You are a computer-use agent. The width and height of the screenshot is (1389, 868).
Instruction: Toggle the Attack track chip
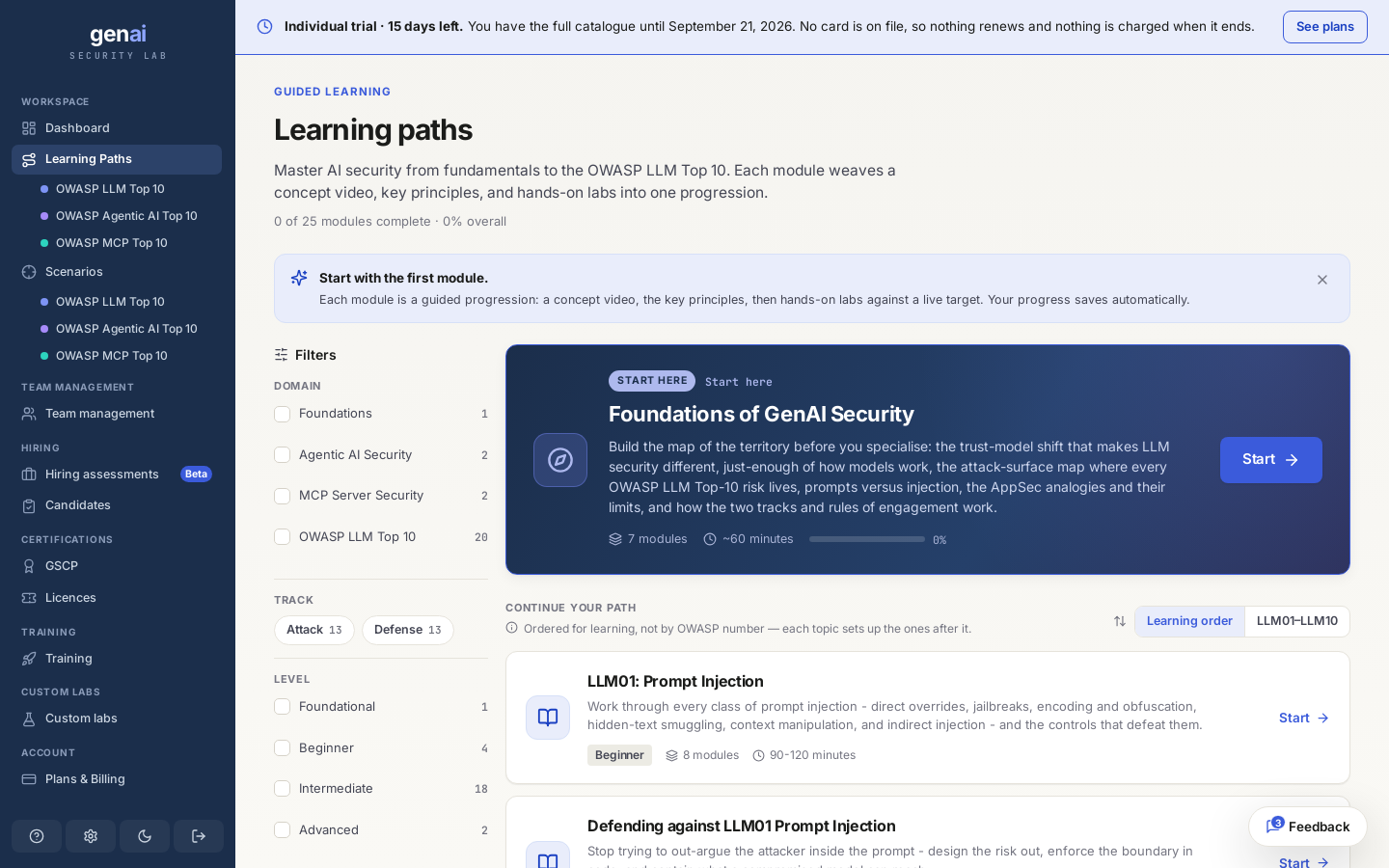pos(314,630)
